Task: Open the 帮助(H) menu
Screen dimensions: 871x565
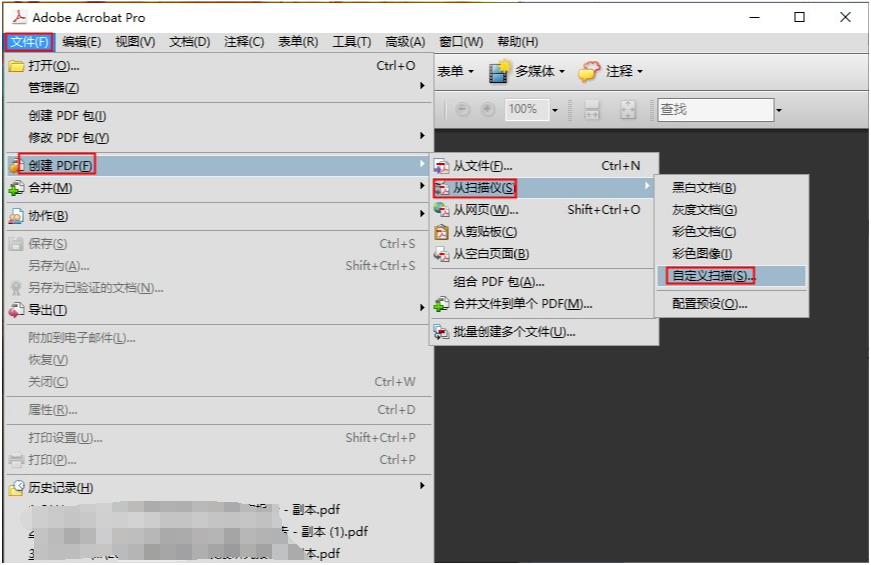Action: [x=518, y=42]
